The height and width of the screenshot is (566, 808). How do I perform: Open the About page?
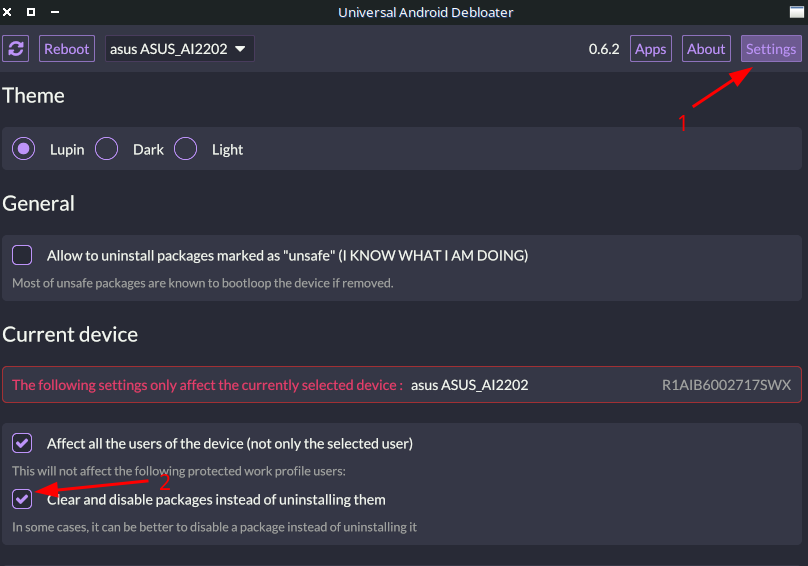(x=706, y=49)
